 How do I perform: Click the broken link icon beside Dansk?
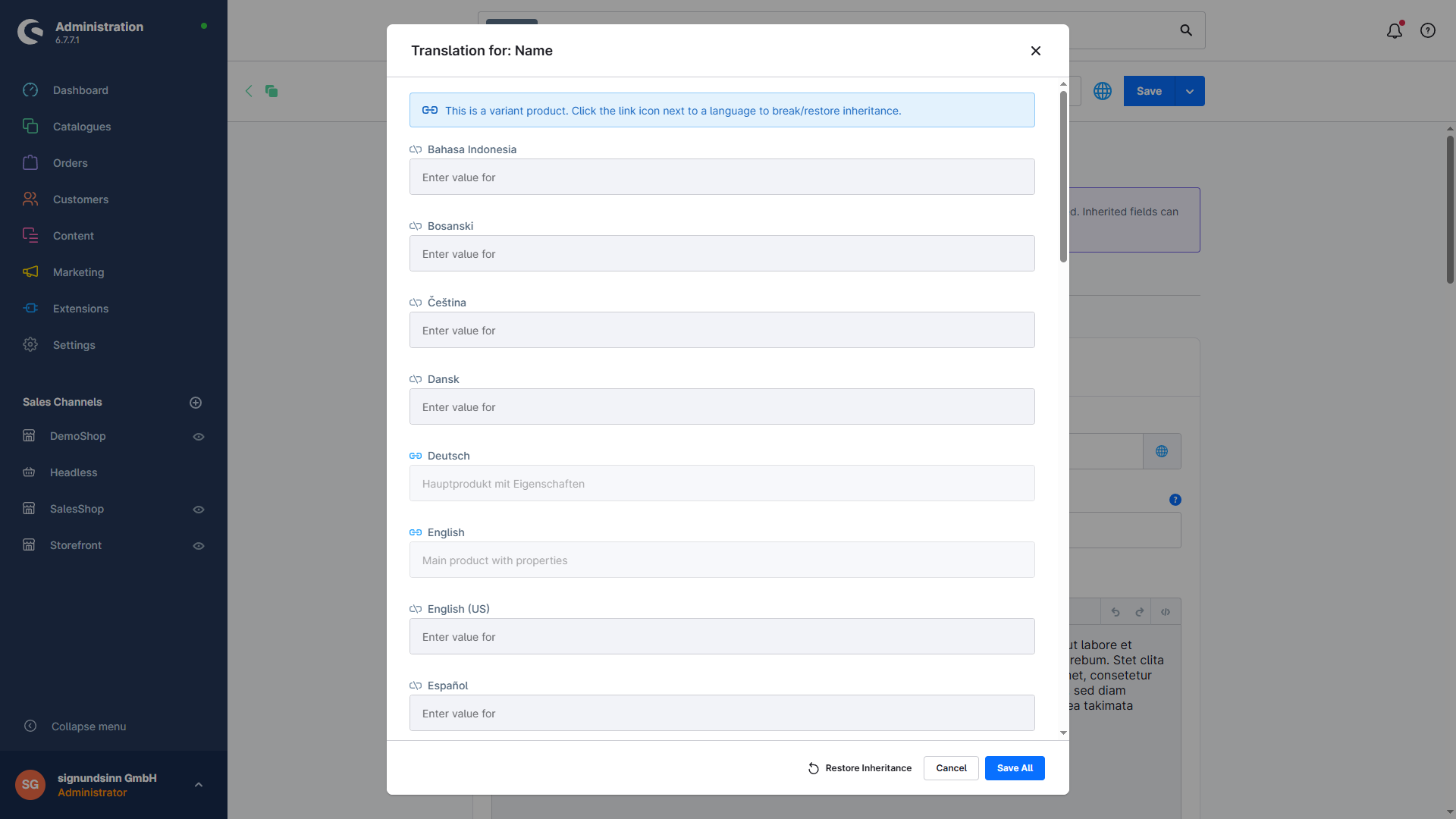tap(416, 379)
